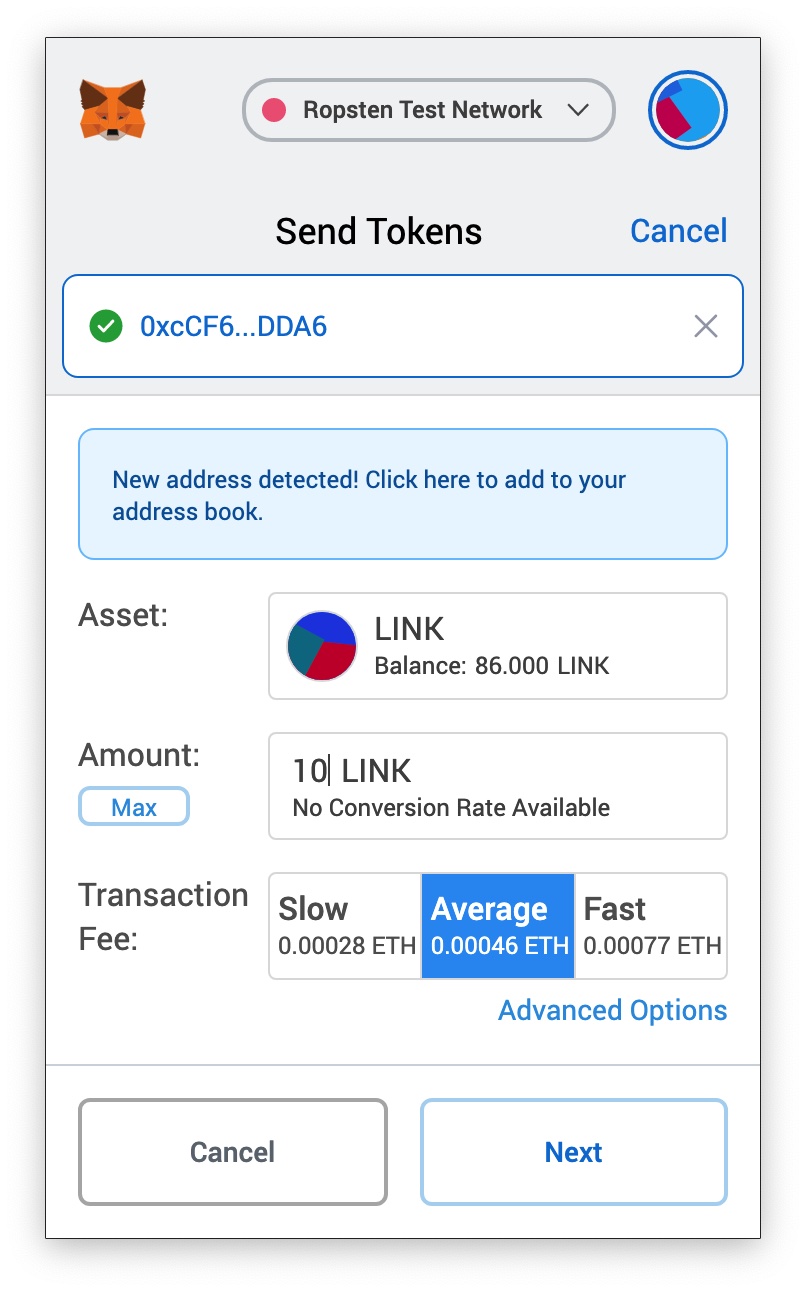Select the Fast transaction fee option
806x1292 pixels.
(x=651, y=926)
